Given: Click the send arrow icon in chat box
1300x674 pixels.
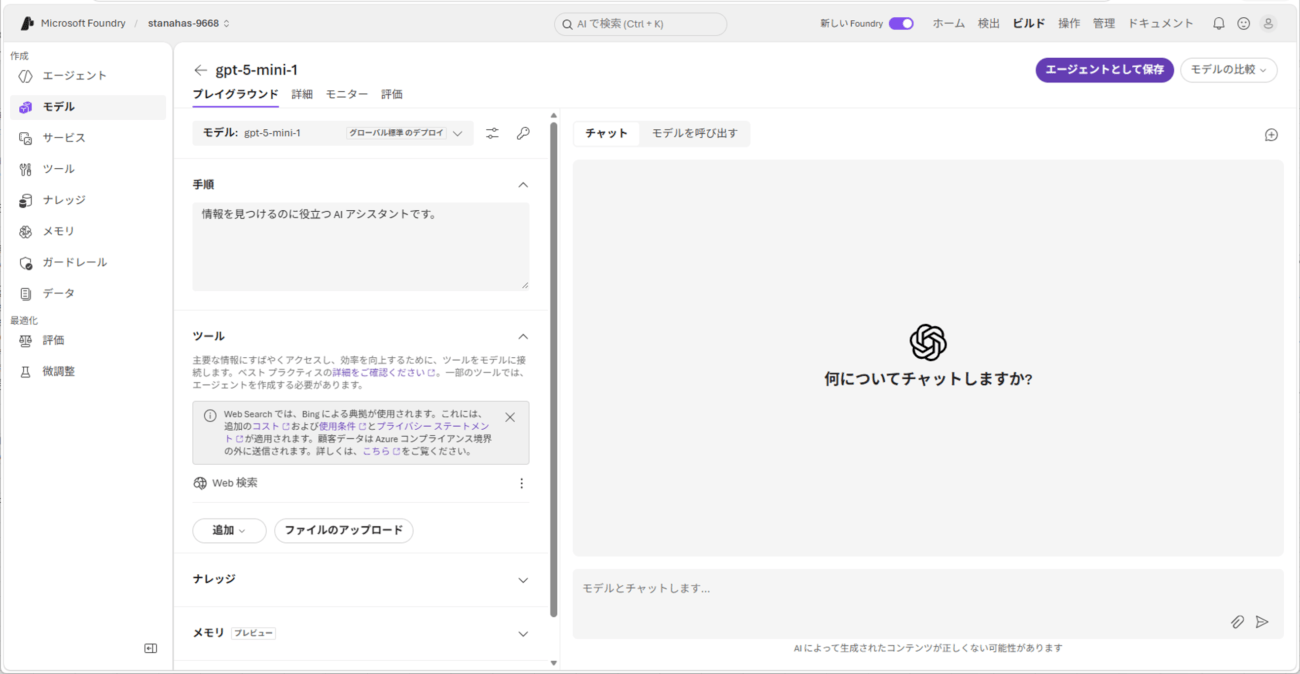Looking at the screenshot, I should (1262, 622).
